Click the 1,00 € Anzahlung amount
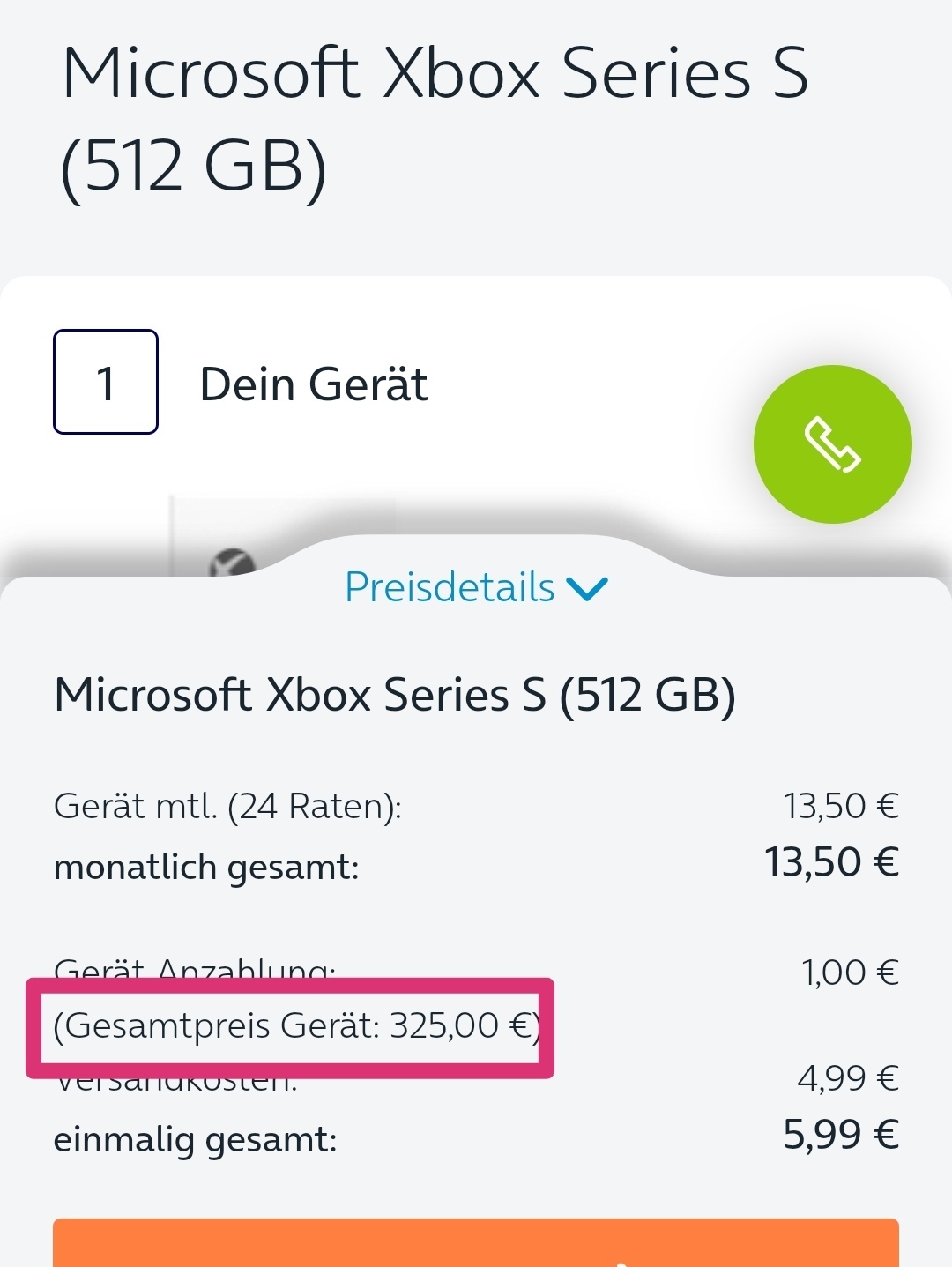Image resolution: width=952 pixels, height=1267 pixels. (850, 973)
